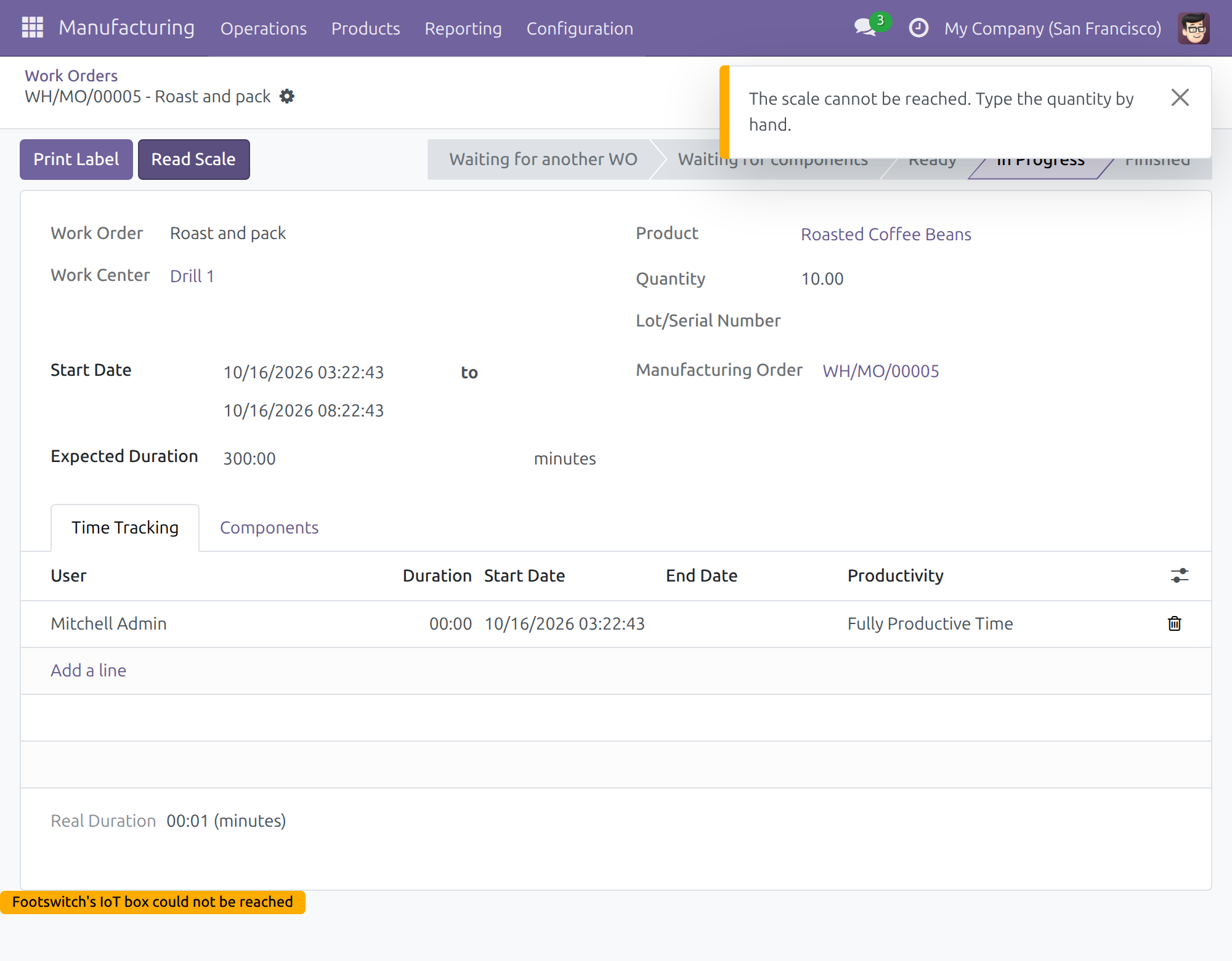Click the gear action icon beside title
1232x961 pixels.
point(287,97)
